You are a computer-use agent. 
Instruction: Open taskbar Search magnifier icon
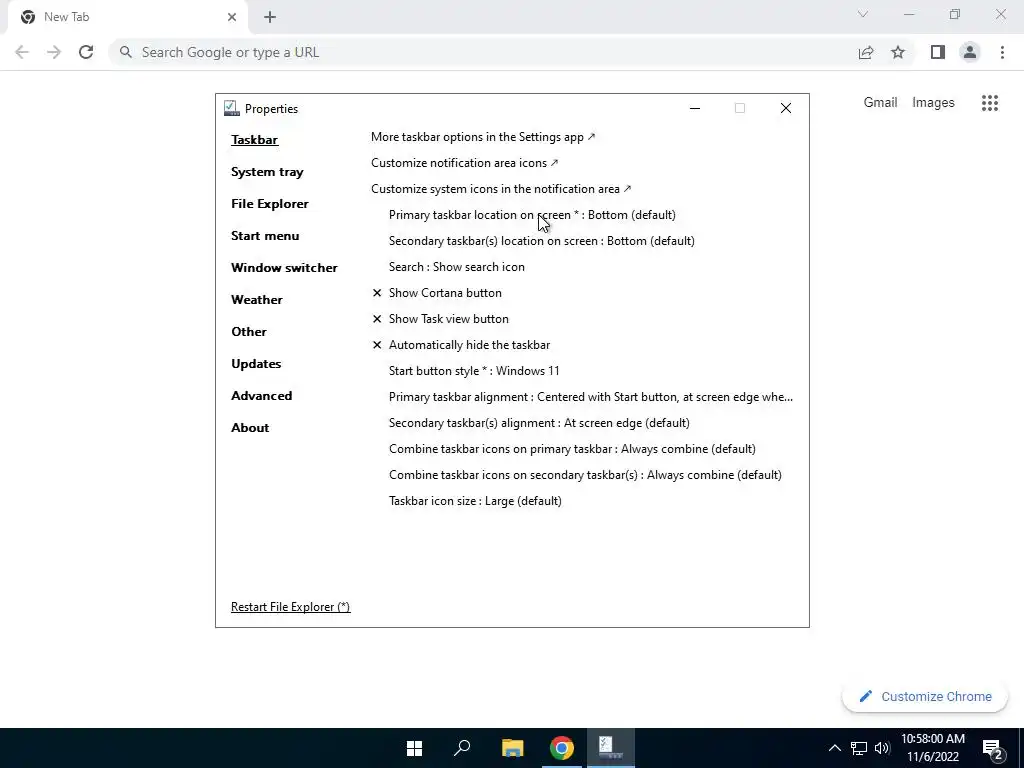[462, 748]
